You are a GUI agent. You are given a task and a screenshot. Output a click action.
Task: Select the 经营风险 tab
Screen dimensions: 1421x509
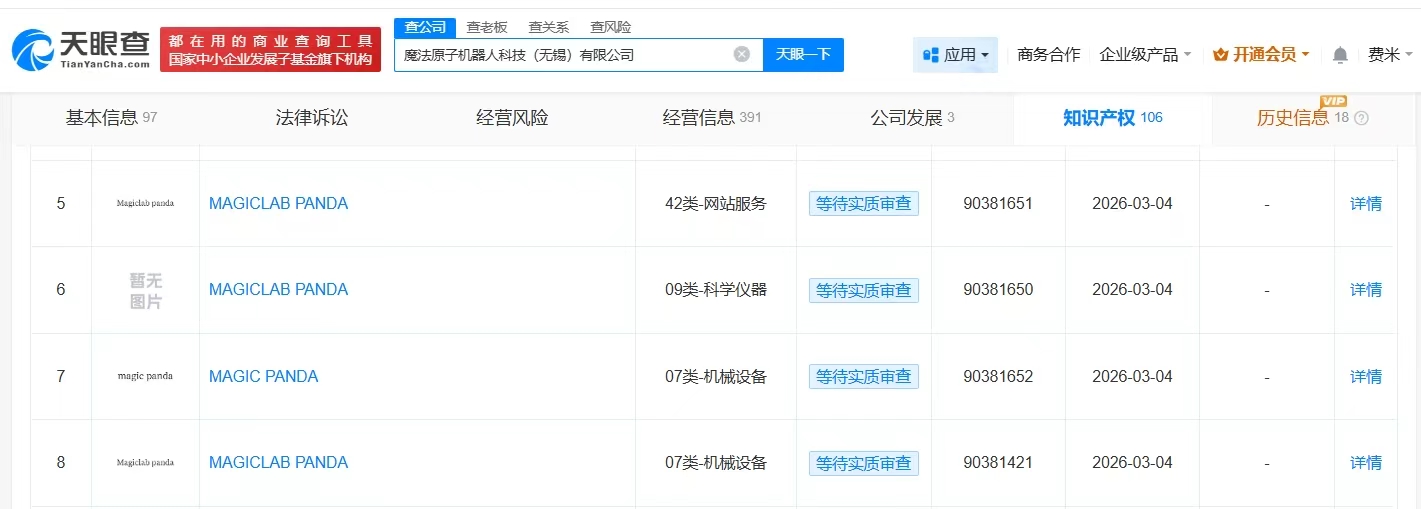click(x=512, y=118)
